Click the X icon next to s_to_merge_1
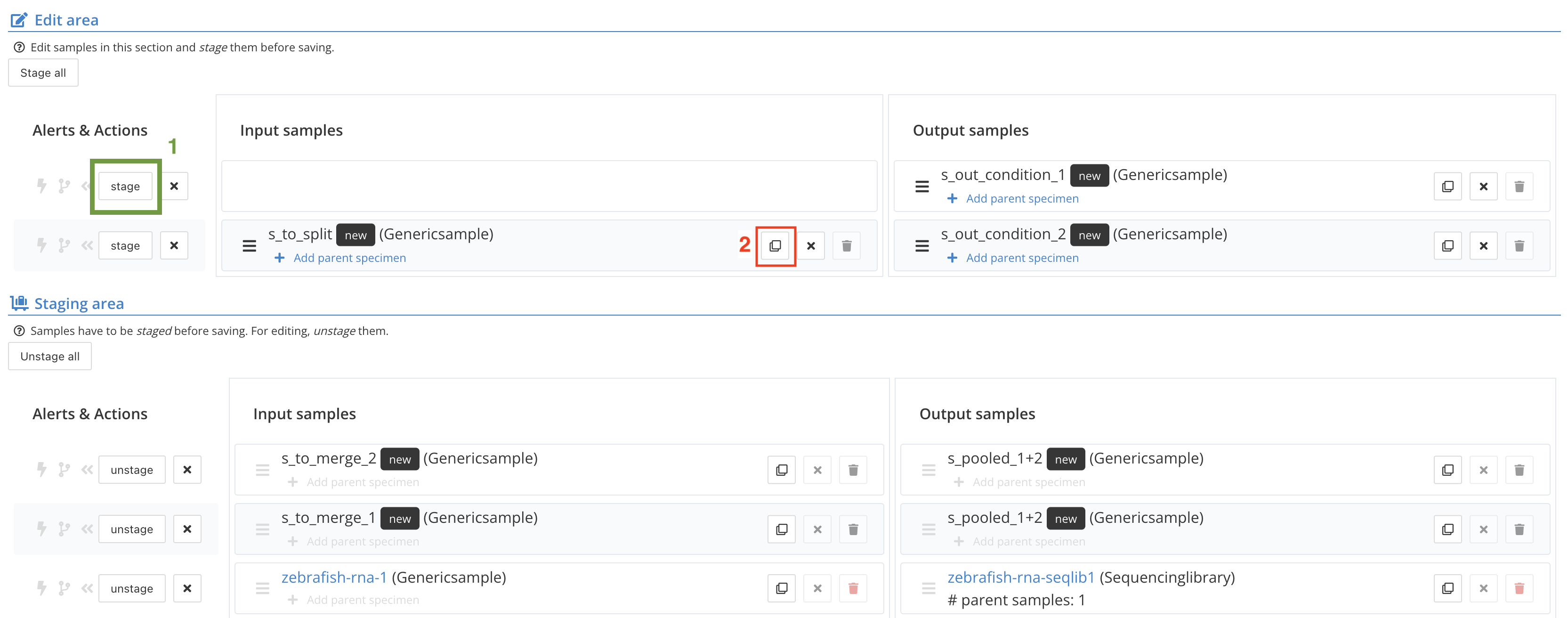The height and width of the screenshot is (618, 1568). [817, 530]
